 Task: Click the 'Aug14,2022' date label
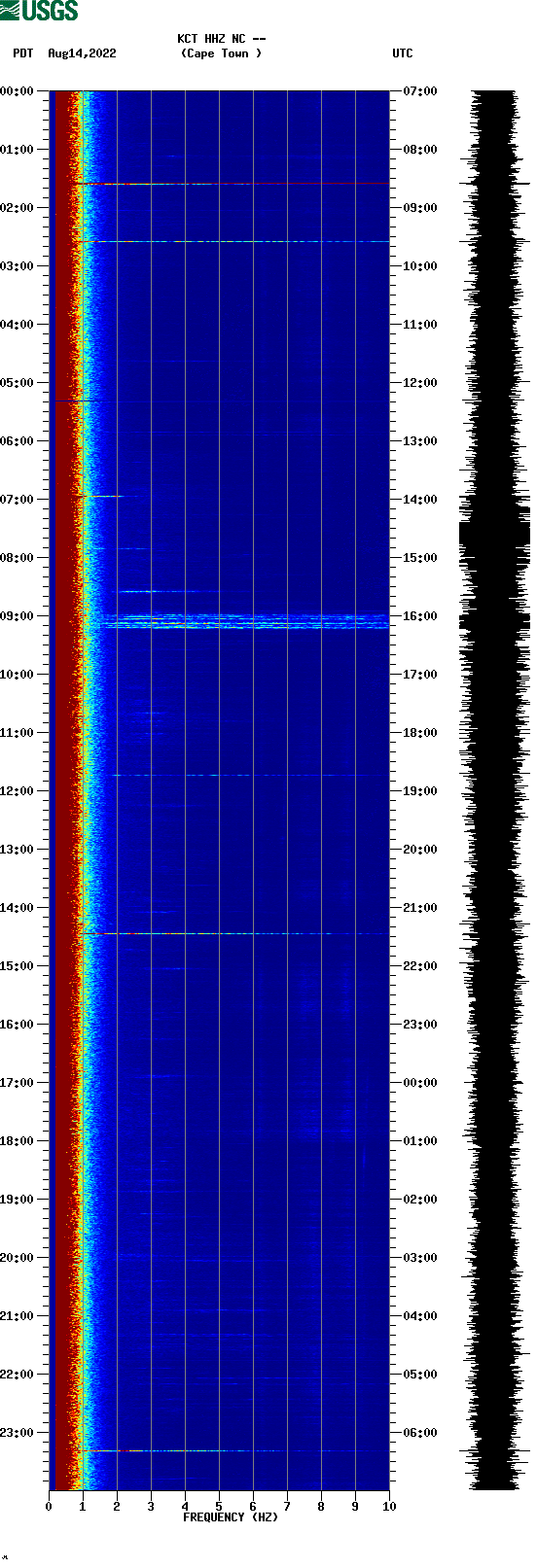coord(82,53)
